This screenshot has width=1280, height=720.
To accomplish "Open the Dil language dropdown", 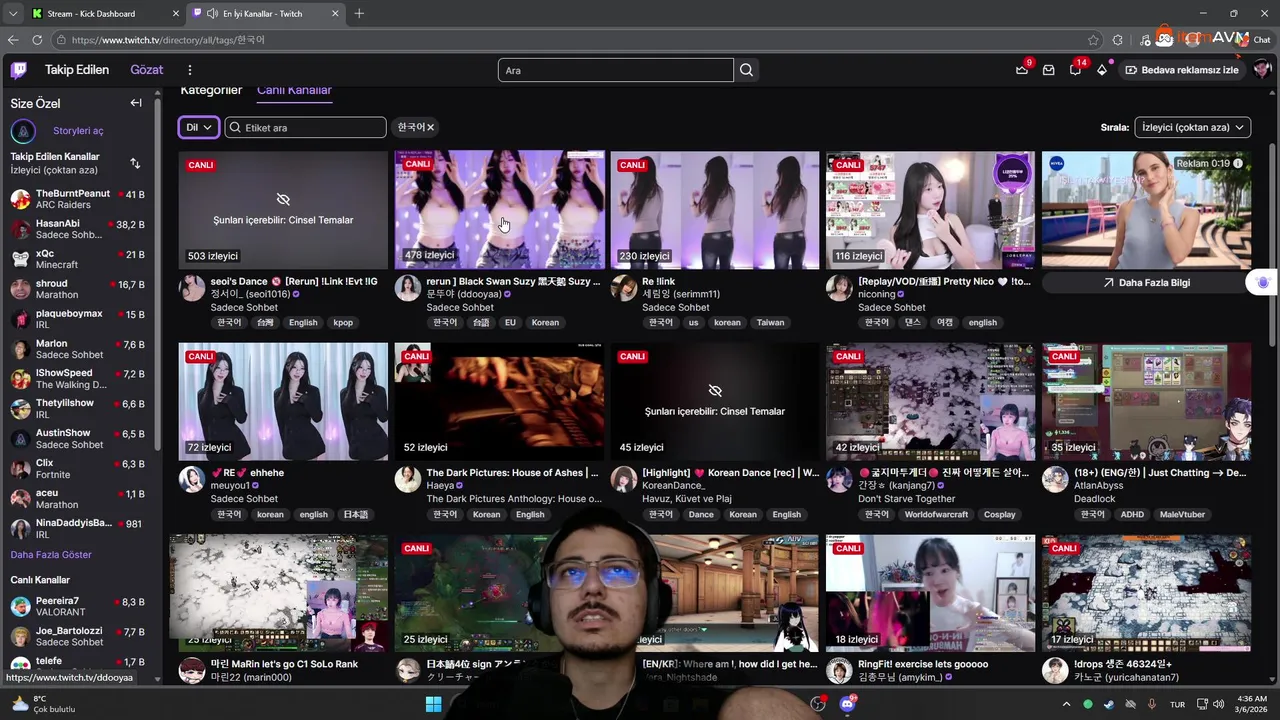I will point(198,127).
